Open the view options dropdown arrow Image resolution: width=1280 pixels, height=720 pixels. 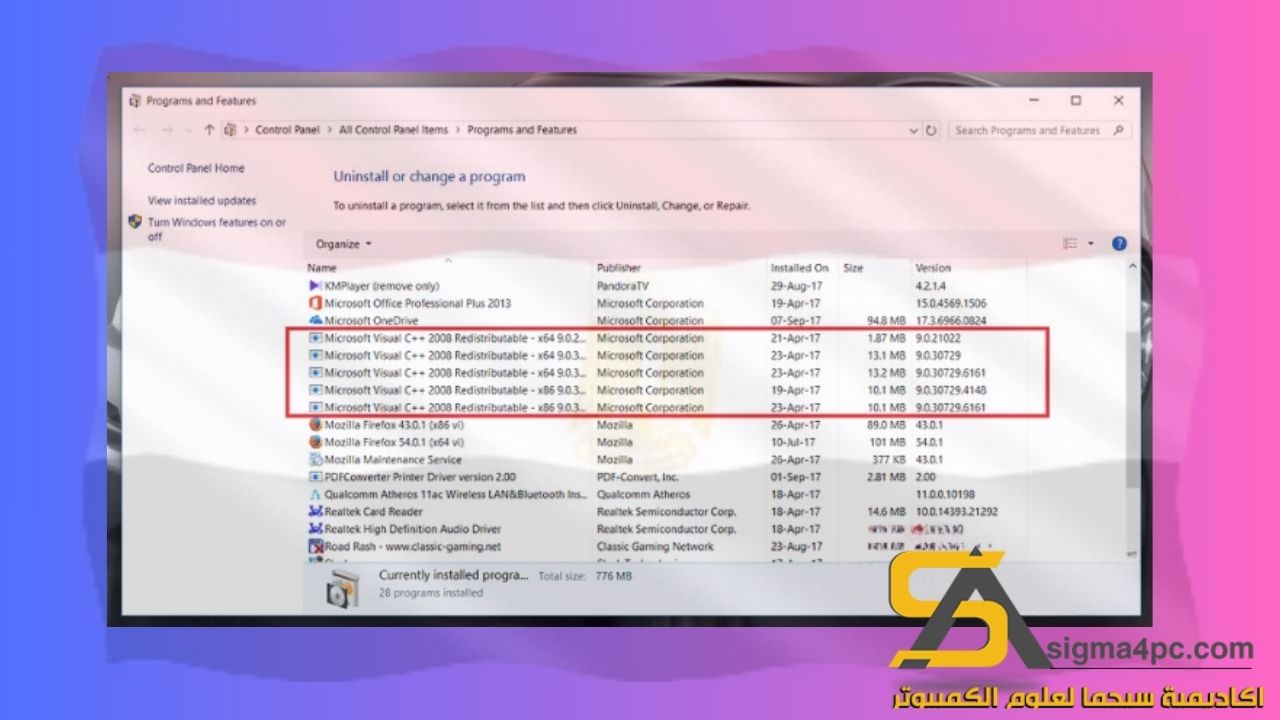pyautogui.click(x=1091, y=243)
